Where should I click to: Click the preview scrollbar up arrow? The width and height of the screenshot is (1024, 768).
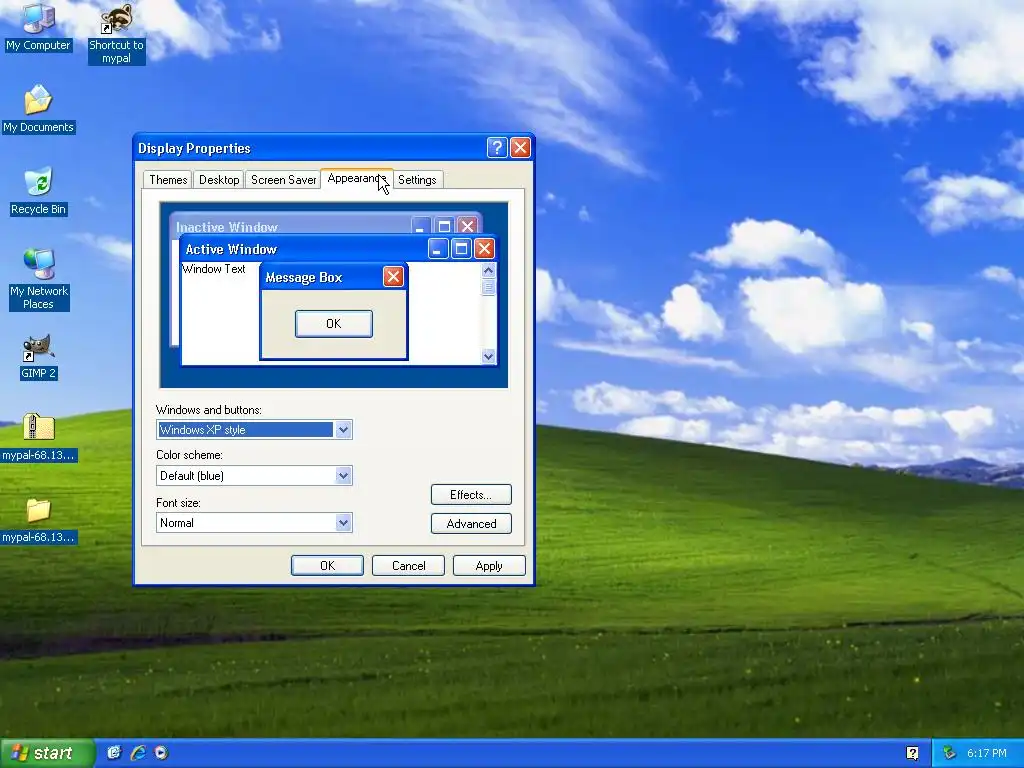coord(488,270)
